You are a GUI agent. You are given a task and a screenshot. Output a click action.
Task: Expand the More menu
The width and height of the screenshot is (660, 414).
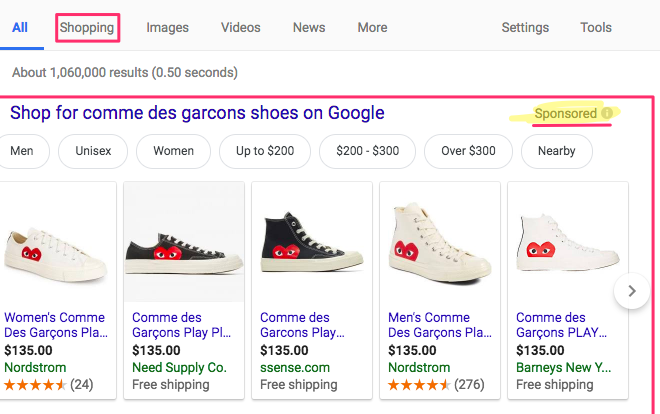[373, 27]
